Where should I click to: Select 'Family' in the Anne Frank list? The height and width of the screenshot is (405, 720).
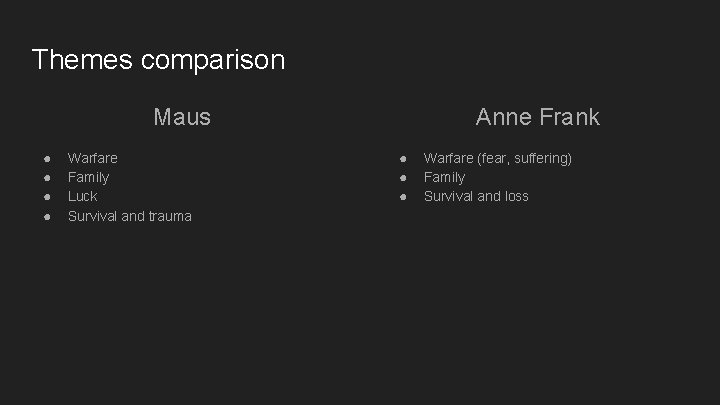tap(444, 177)
